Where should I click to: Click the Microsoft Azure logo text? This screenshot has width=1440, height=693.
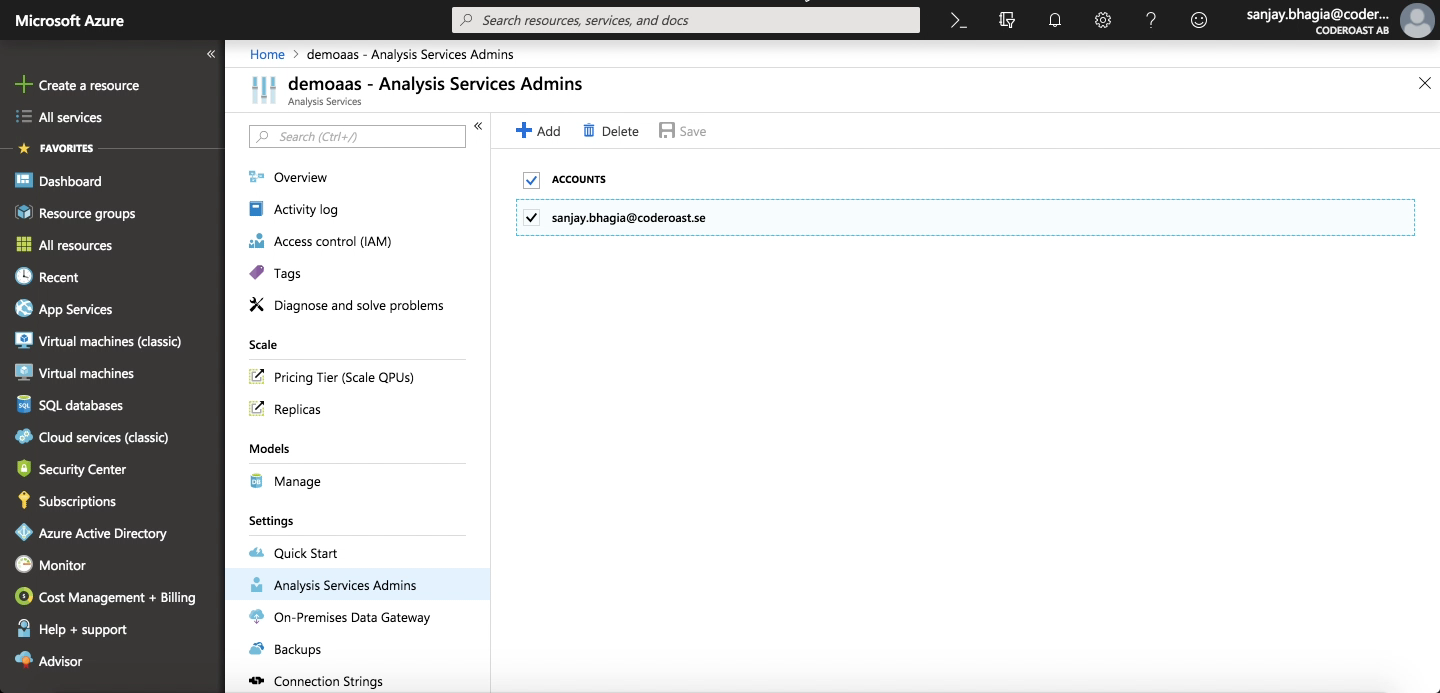(x=70, y=20)
